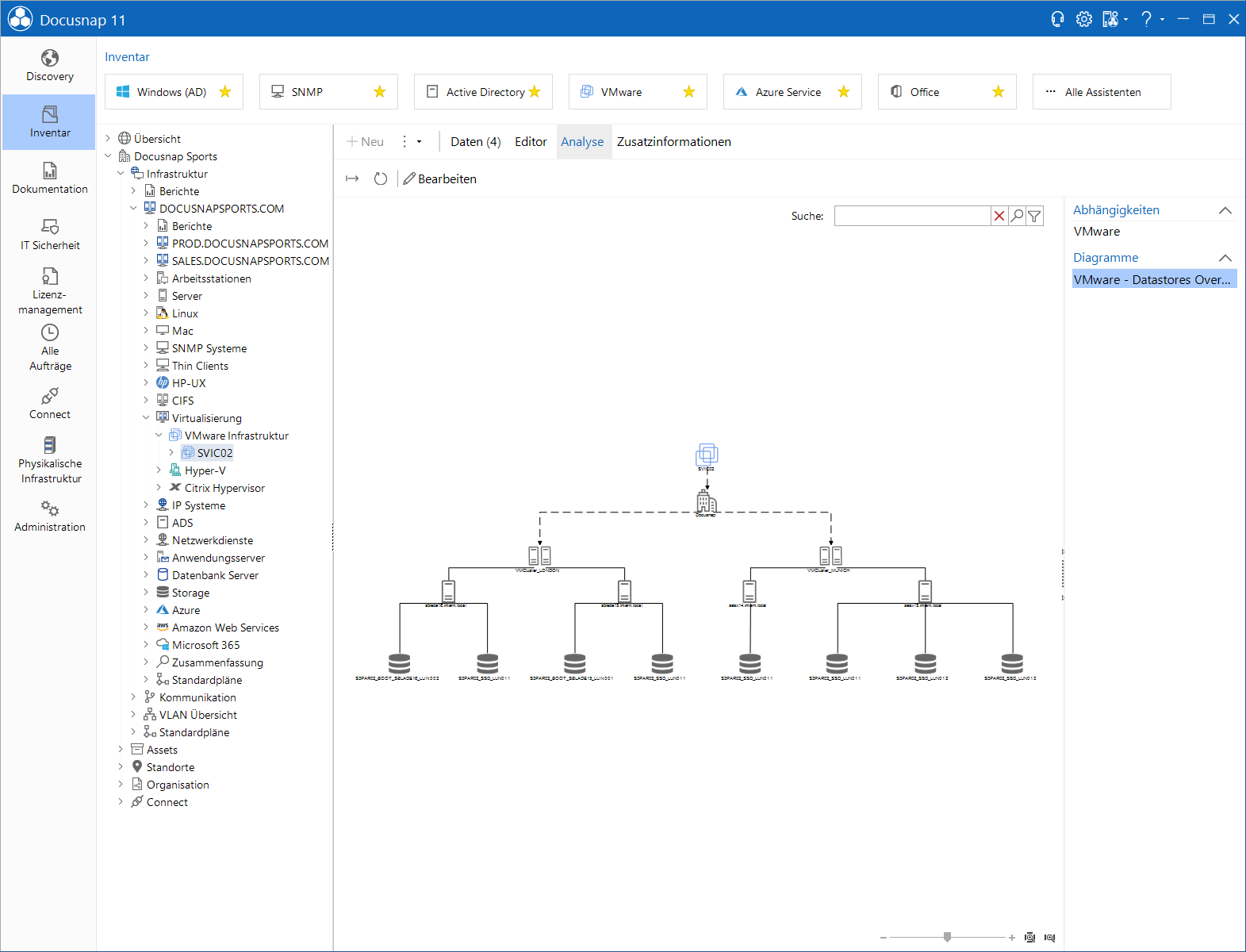Refresh the analysis view with the reload icon
This screenshot has height=952, width=1246.
pyautogui.click(x=381, y=178)
